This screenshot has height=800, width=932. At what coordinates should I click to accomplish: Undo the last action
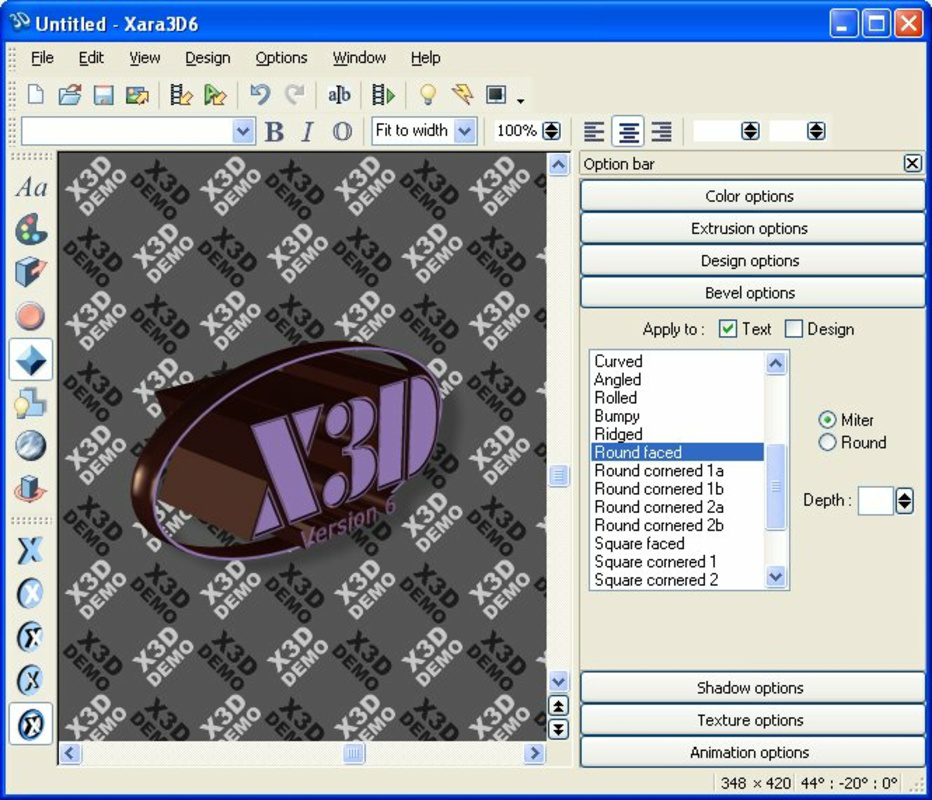260,95
